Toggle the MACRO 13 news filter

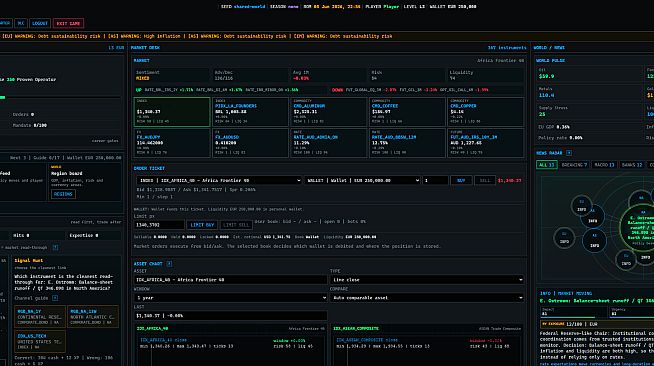pyautogui.click(x=604, y=165)
